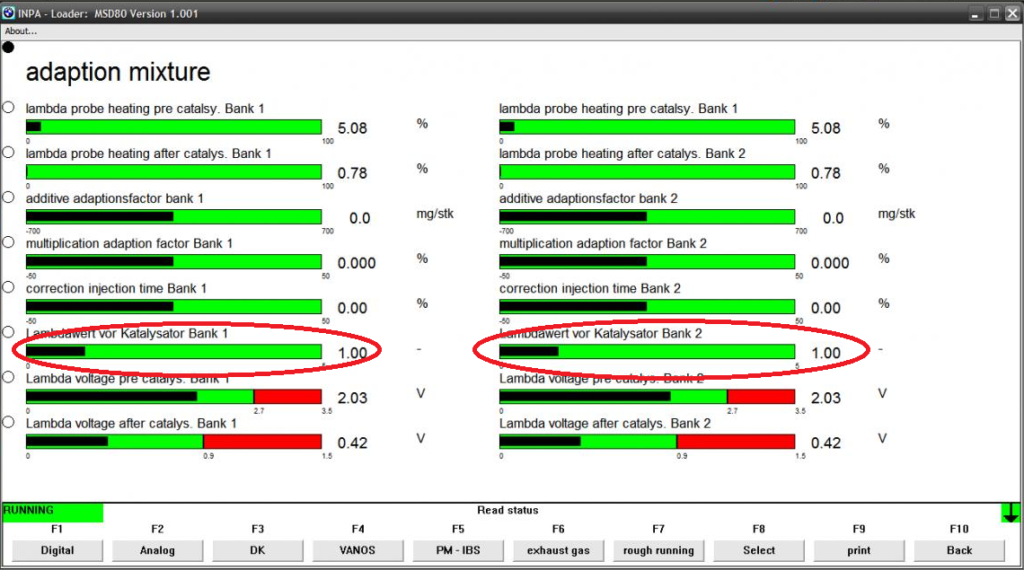The height and width of the screenshot is (570, 1024).
Task: Click label lambda probe heating after catalys. Bank 2
Action: [622, 153]
